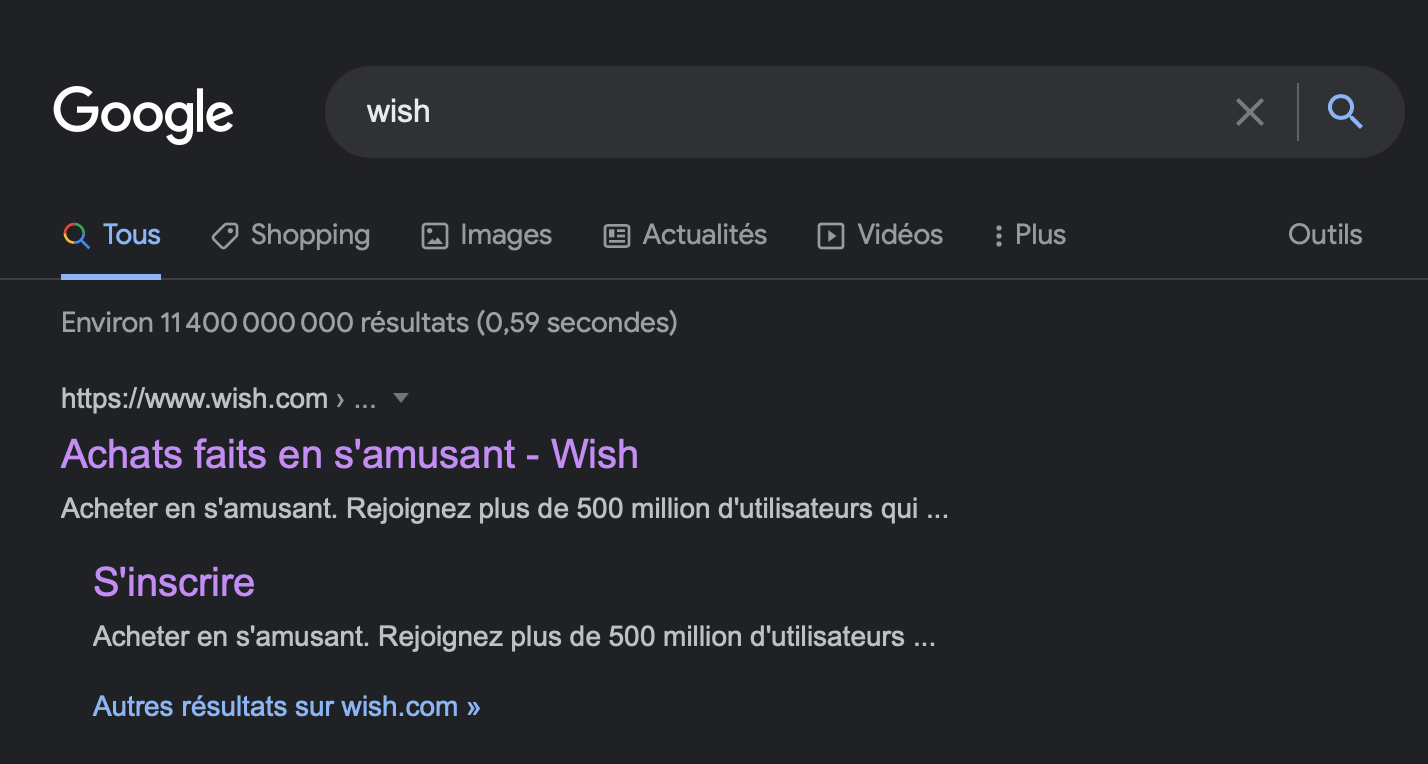The width and height of the screenshot is (1428, 764).
Task: Click the Images picture icon
Action: coord(434,234)
